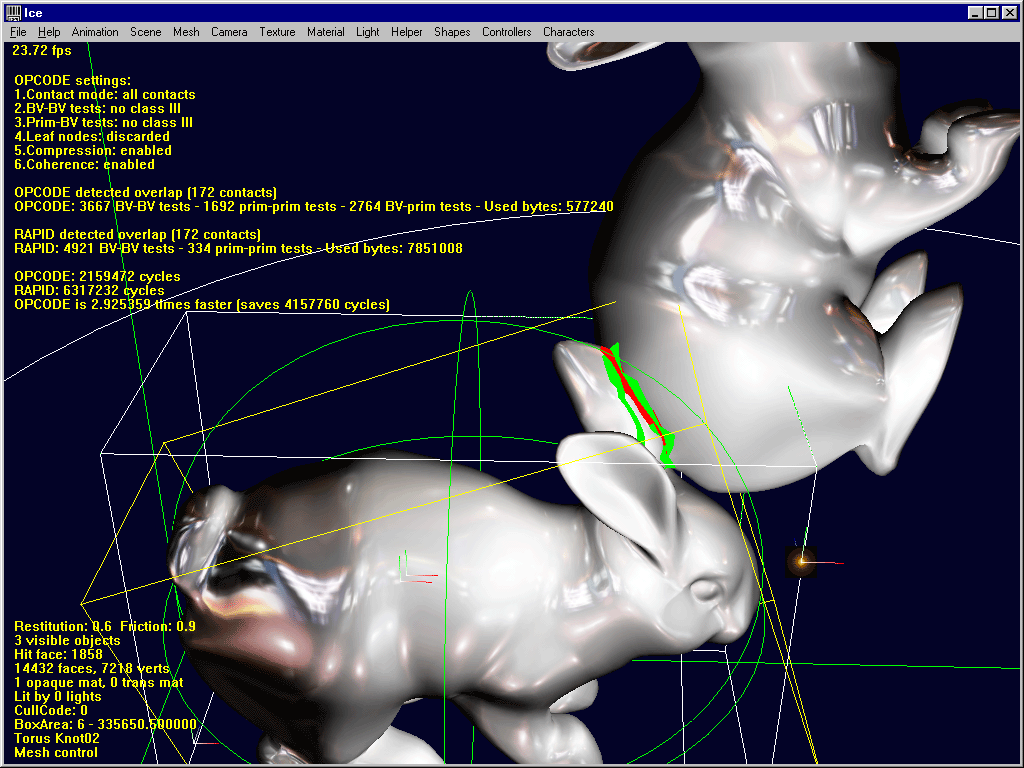Click 'OPCODE detected overlap (172 contacts)' text
This screenshot has height=768, width=1024.
coord(146,193)
